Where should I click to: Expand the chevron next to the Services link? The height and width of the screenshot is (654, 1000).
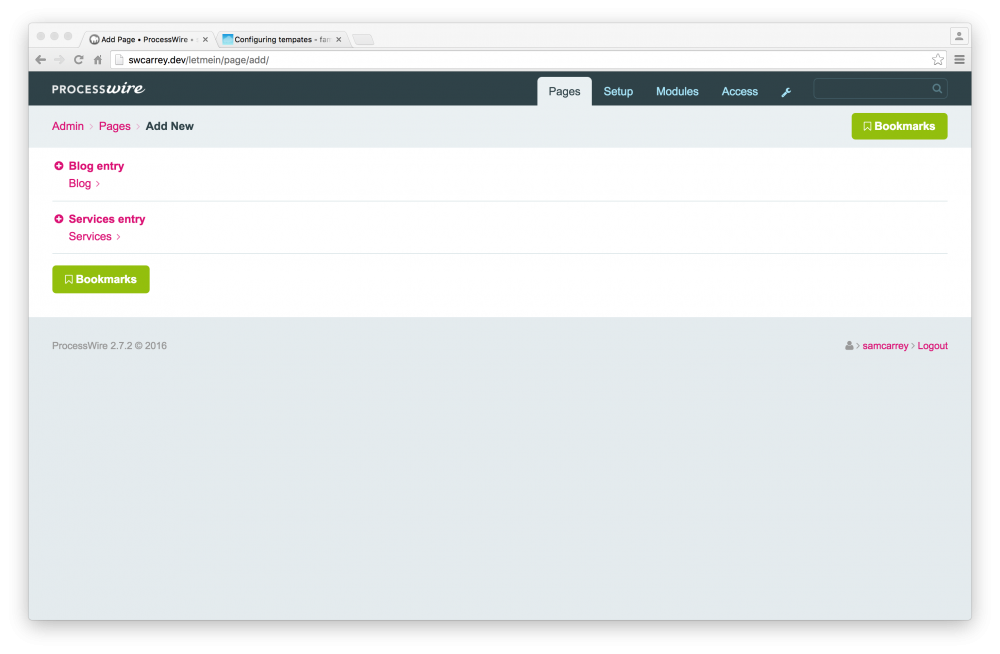click(x=118, y=236)
